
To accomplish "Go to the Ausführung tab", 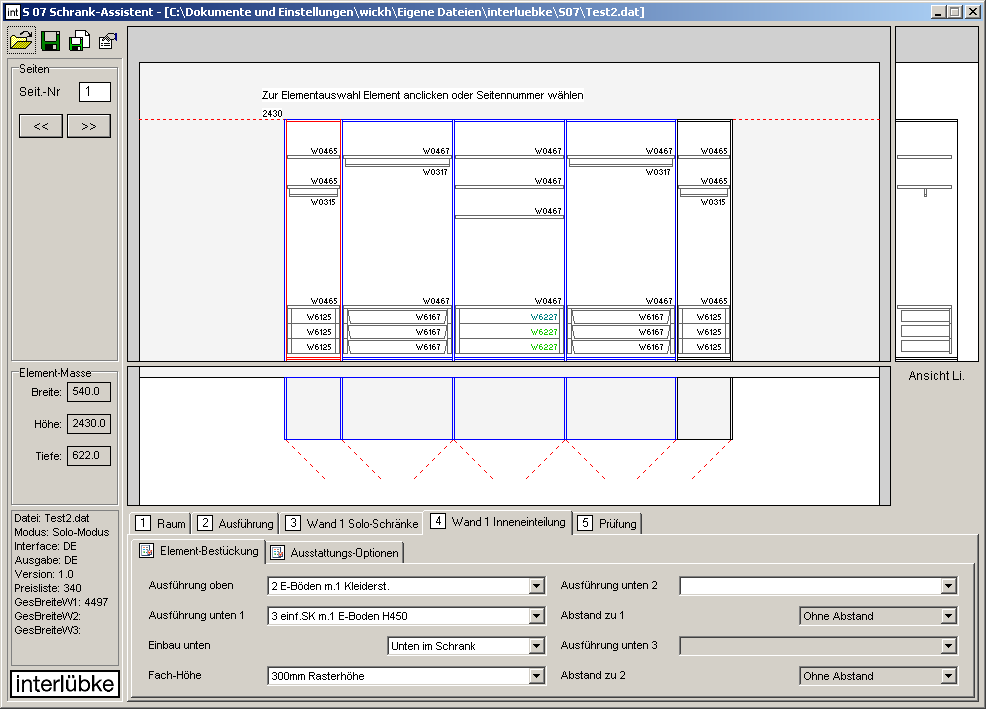I will (x=236, y=523).
